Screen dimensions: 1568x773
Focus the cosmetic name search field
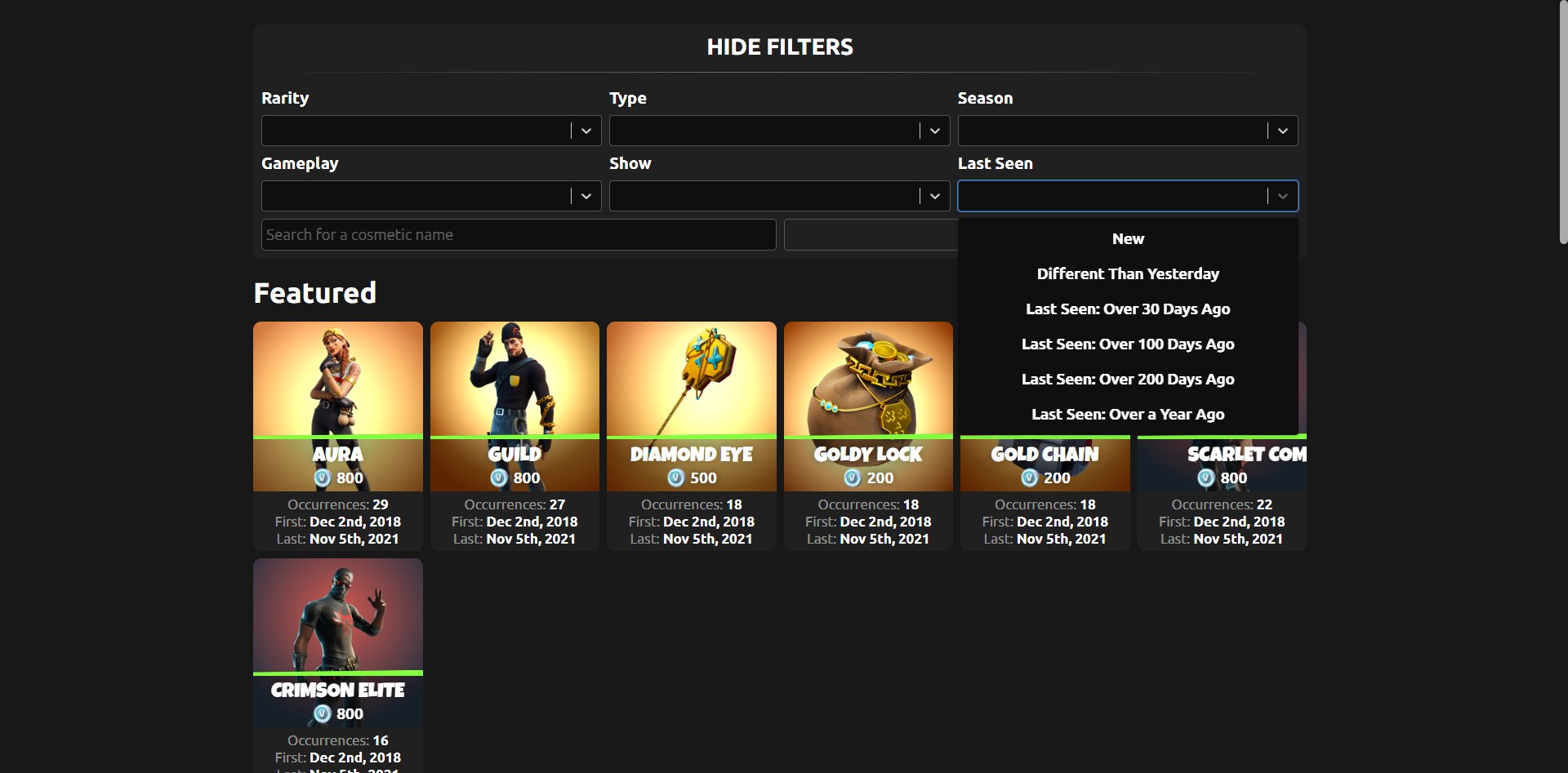[519, 235]
